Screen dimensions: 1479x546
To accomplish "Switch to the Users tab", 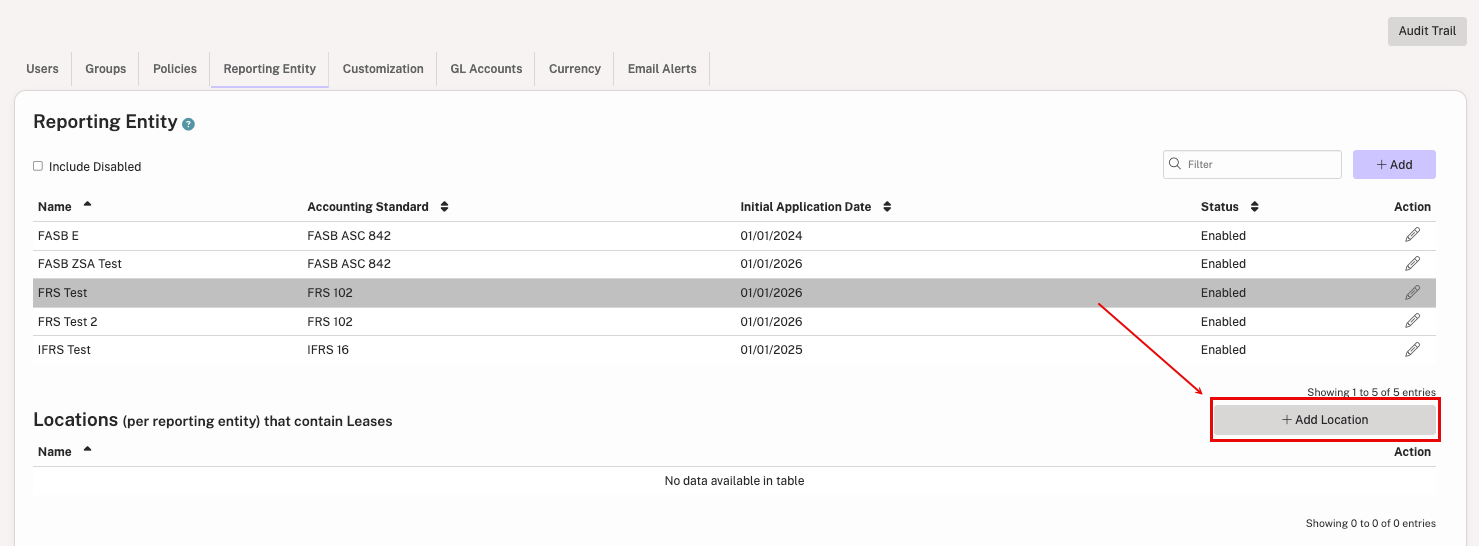I will [42, 69].
